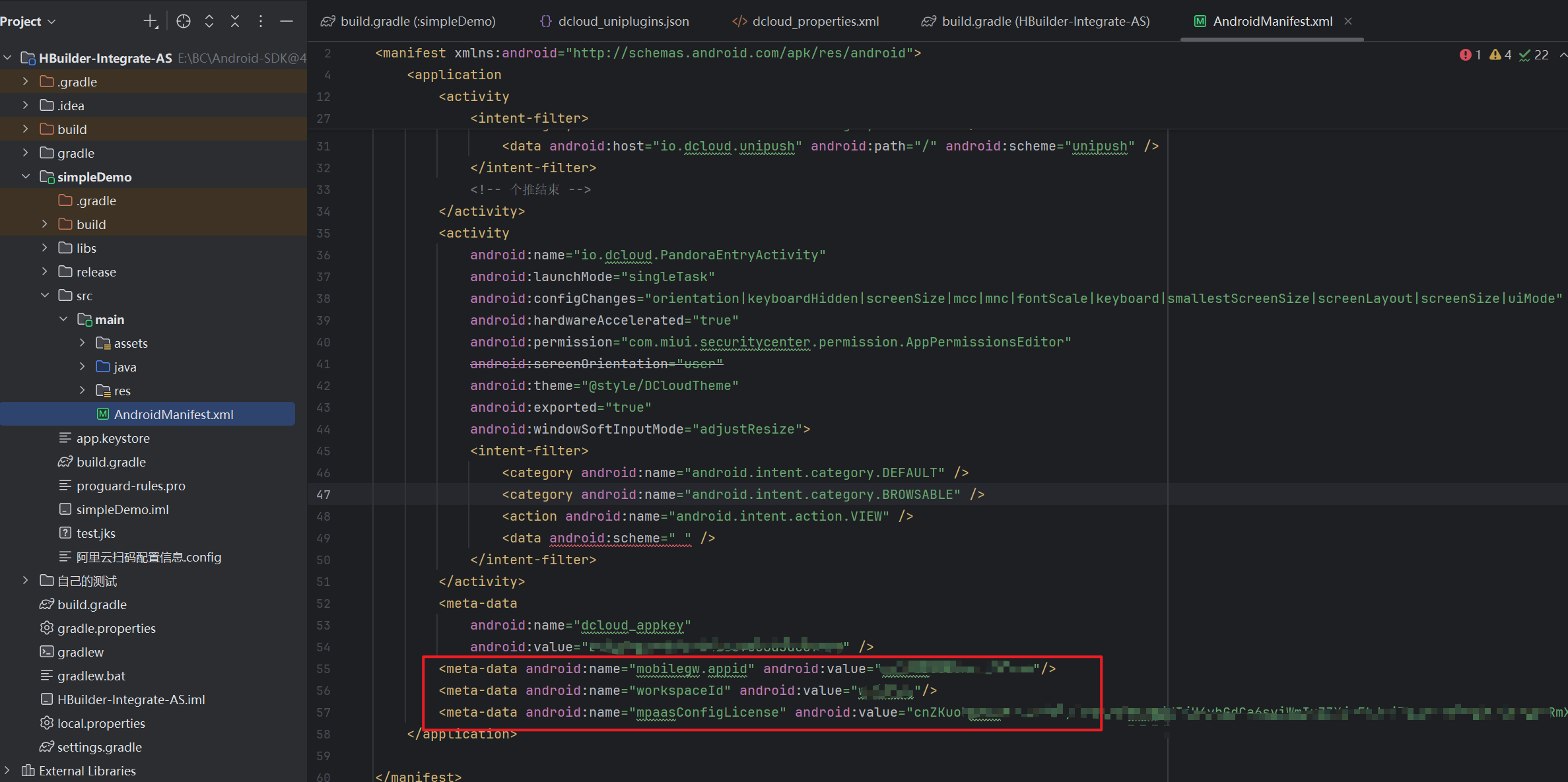Switch to build.gradle (:simpleDemo) tab
The image size is (1568, 782).
pyautogui.click(x=418, y=21)
